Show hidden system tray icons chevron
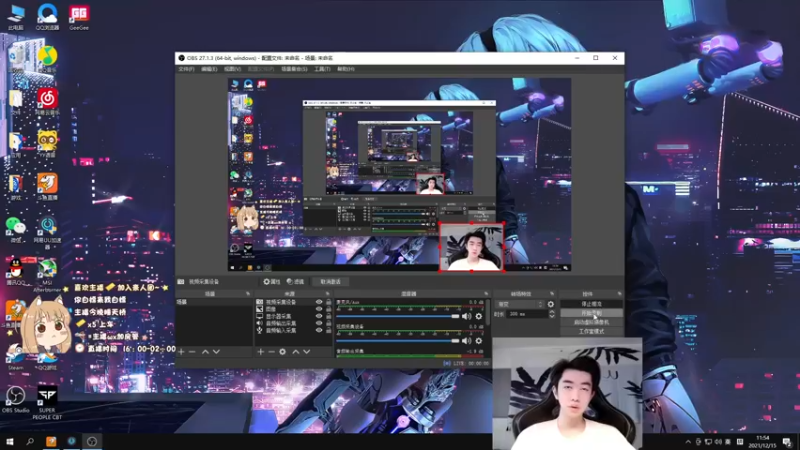Screen dimensions: 800x450 688,442
